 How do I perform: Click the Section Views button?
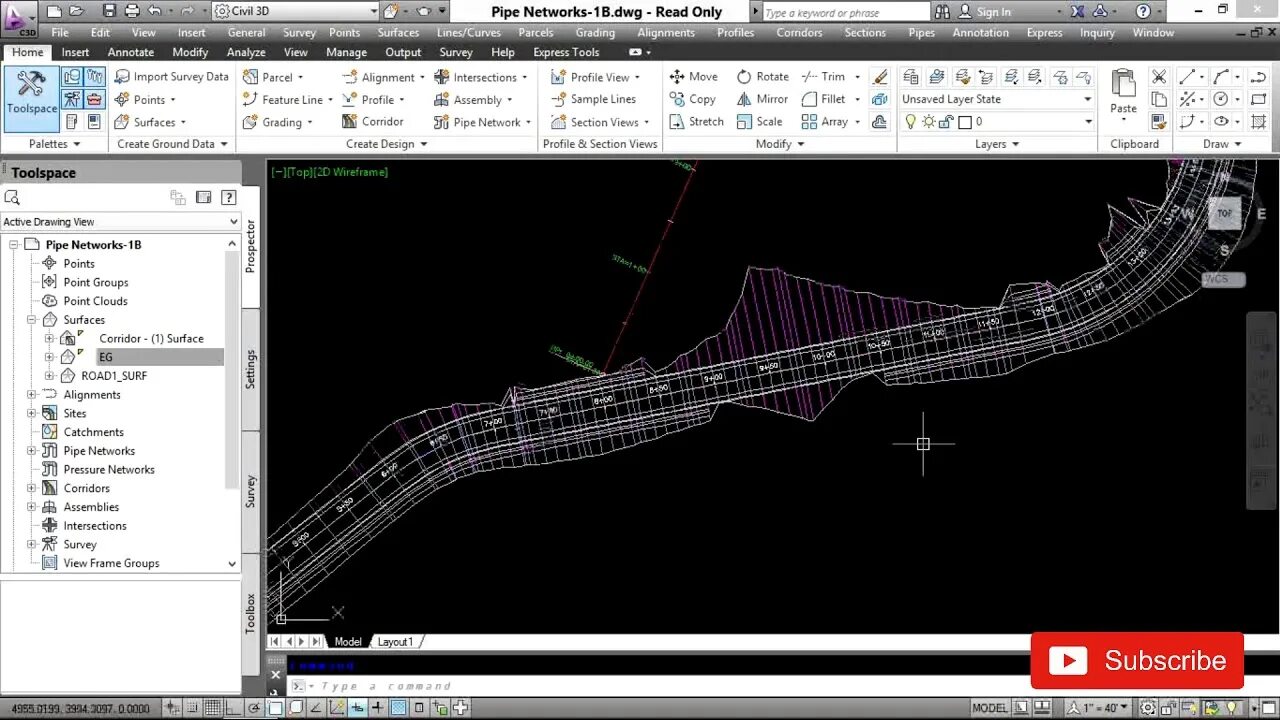[599, 122]
